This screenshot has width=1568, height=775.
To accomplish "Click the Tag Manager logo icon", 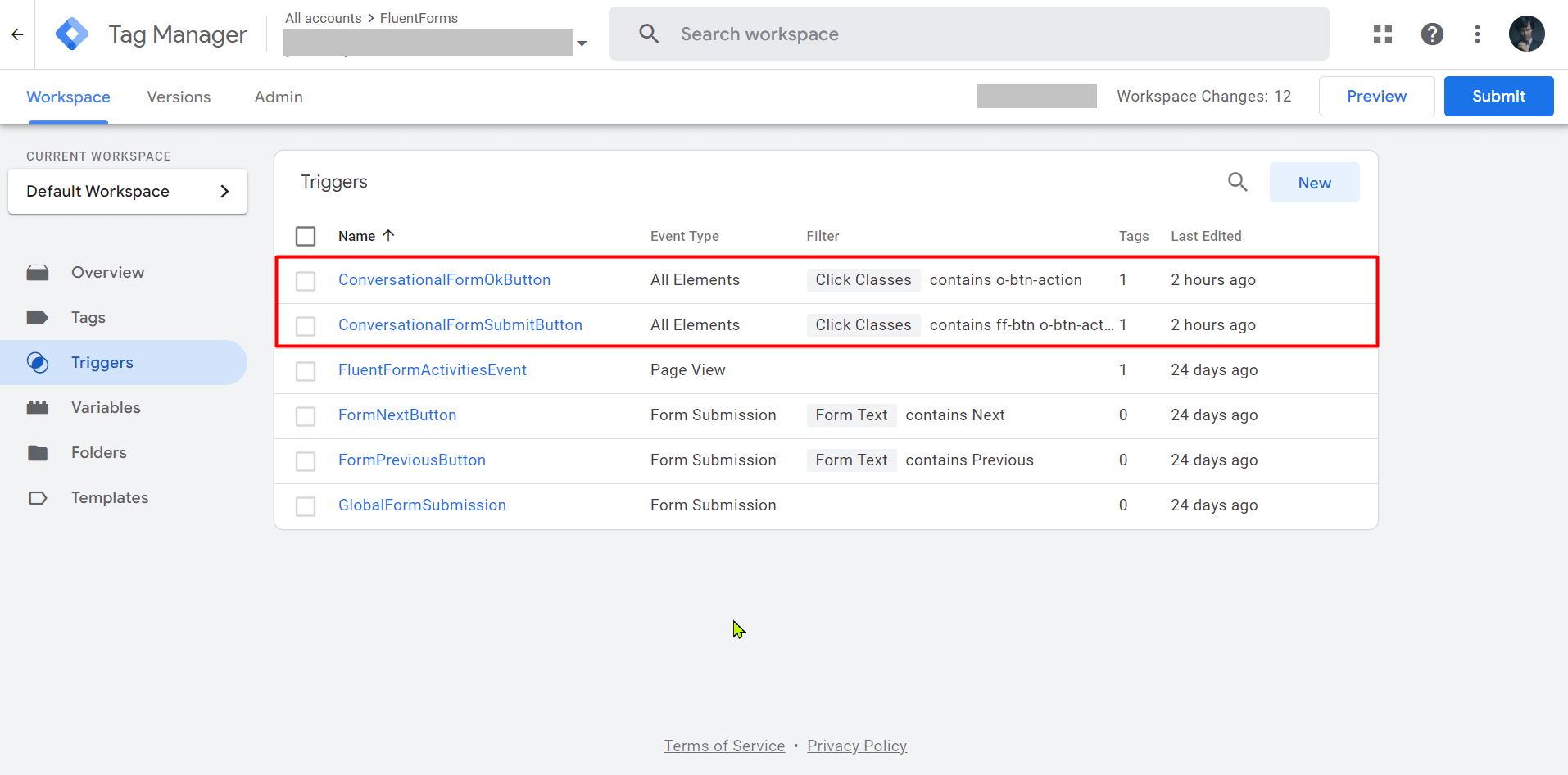I will 72,34.
